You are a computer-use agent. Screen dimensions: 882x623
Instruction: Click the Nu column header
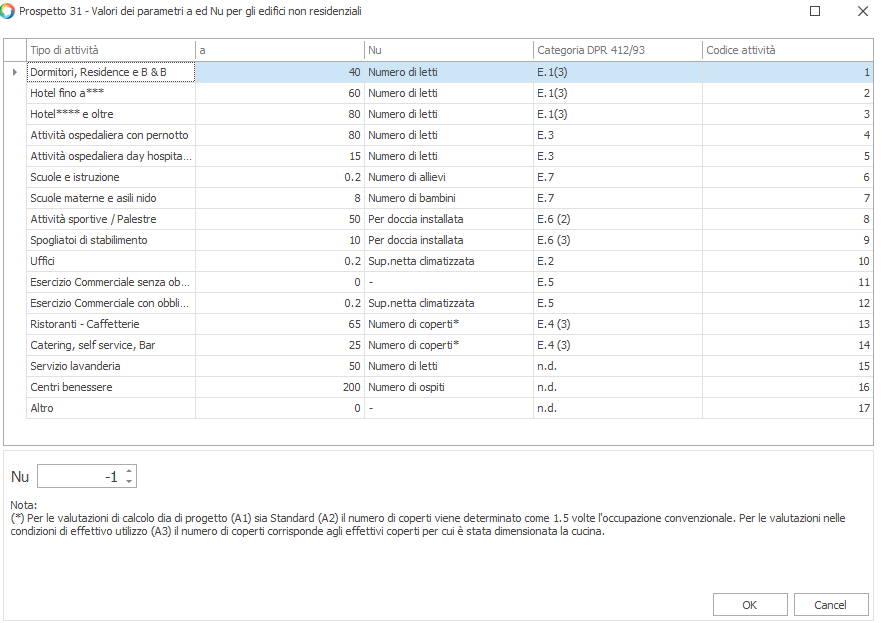pyautogui.click(x=448, y=50)
